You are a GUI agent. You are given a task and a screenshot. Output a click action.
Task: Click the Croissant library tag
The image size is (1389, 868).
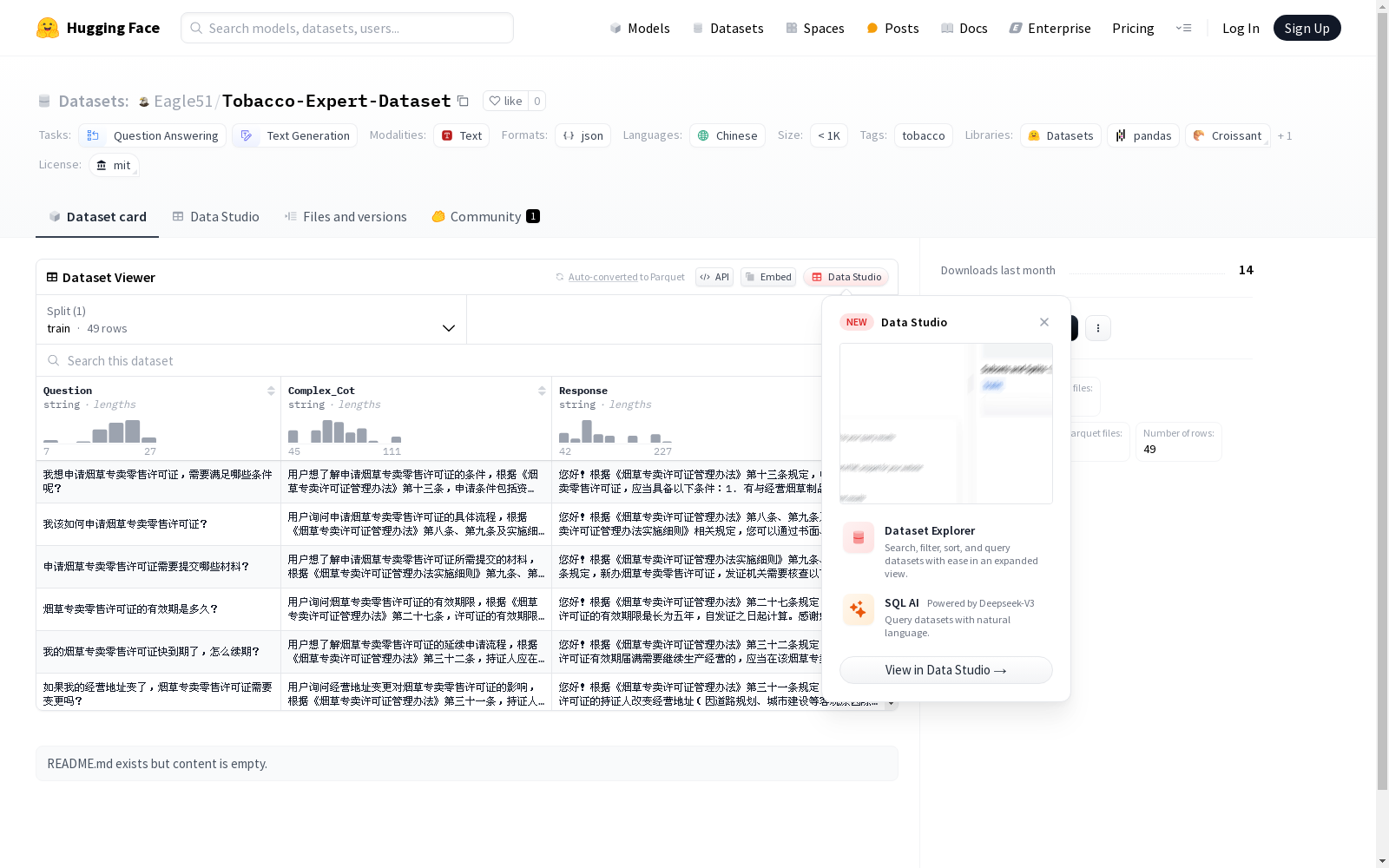1228,135
